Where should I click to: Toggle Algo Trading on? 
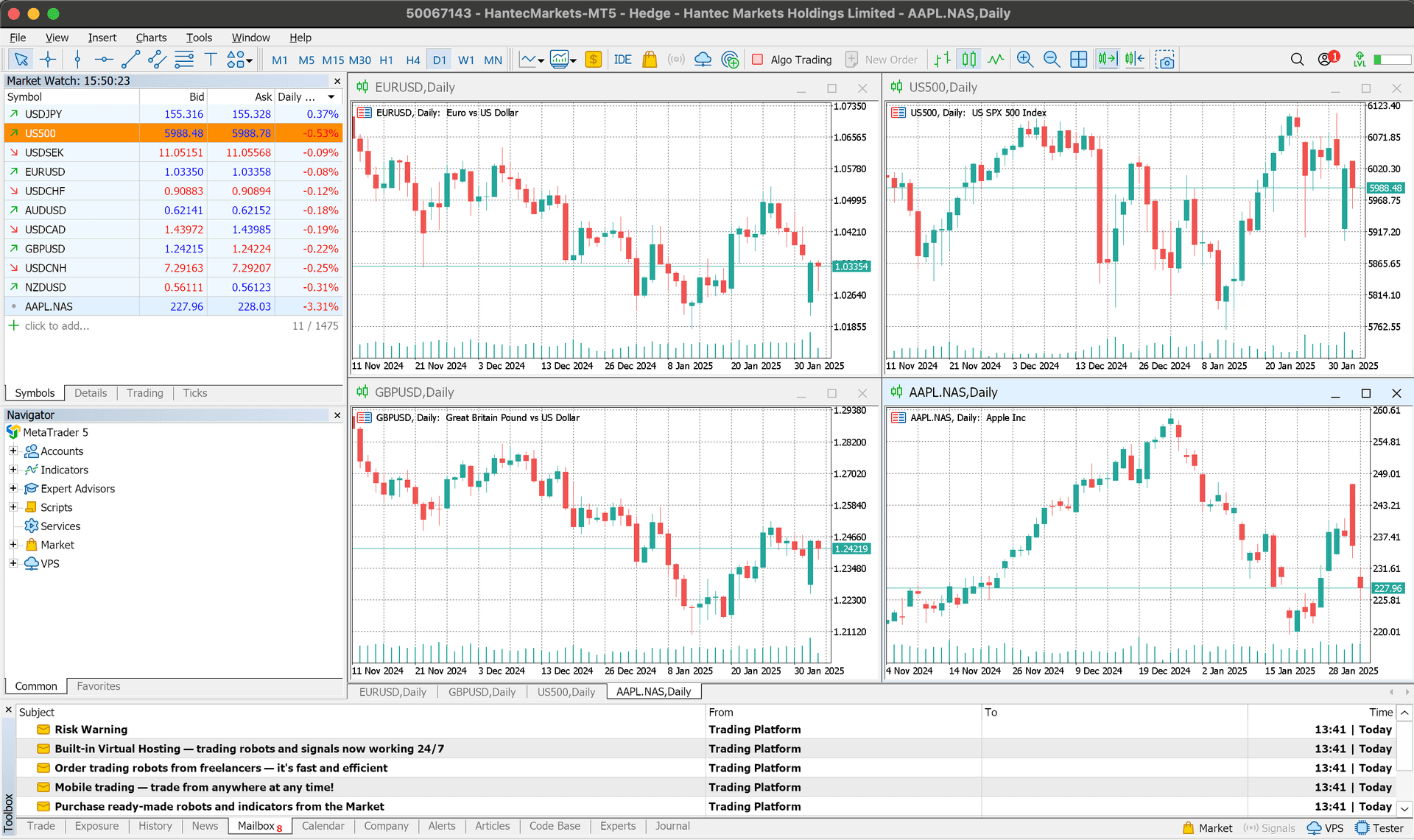click(792, 59)
